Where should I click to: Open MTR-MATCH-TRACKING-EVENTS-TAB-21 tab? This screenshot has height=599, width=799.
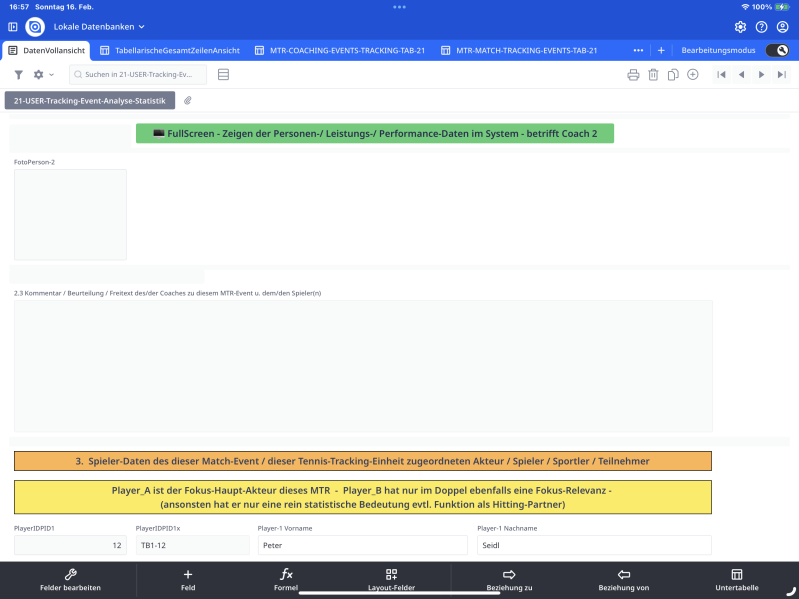click(519, 50)
